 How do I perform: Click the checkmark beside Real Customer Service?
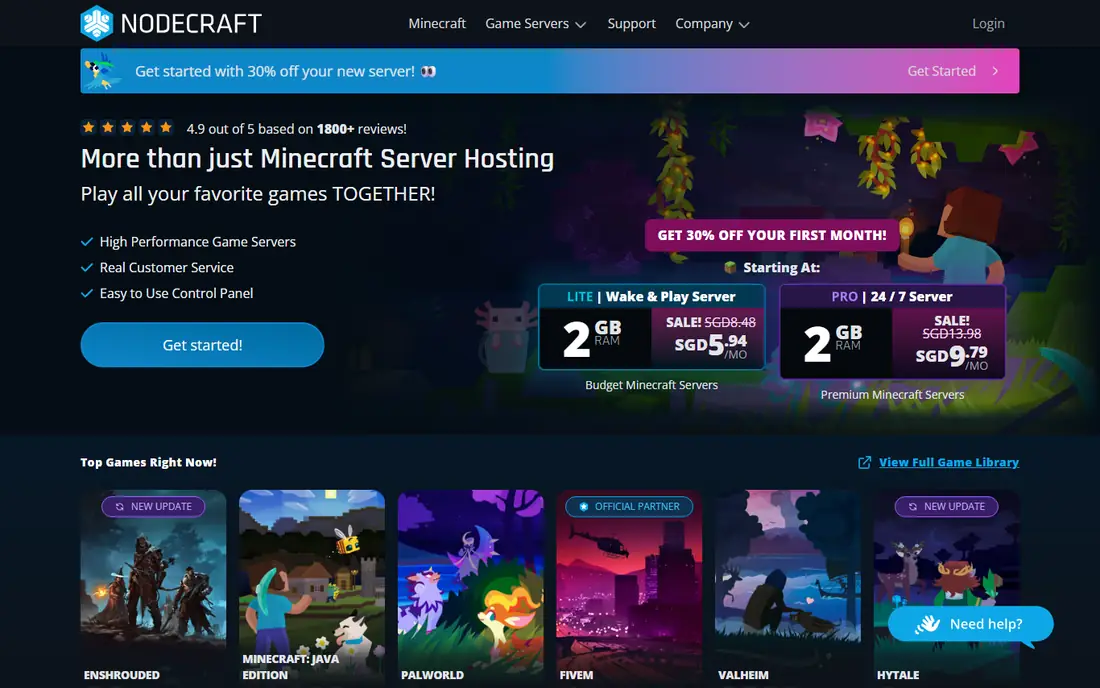[x=87, y=267]
